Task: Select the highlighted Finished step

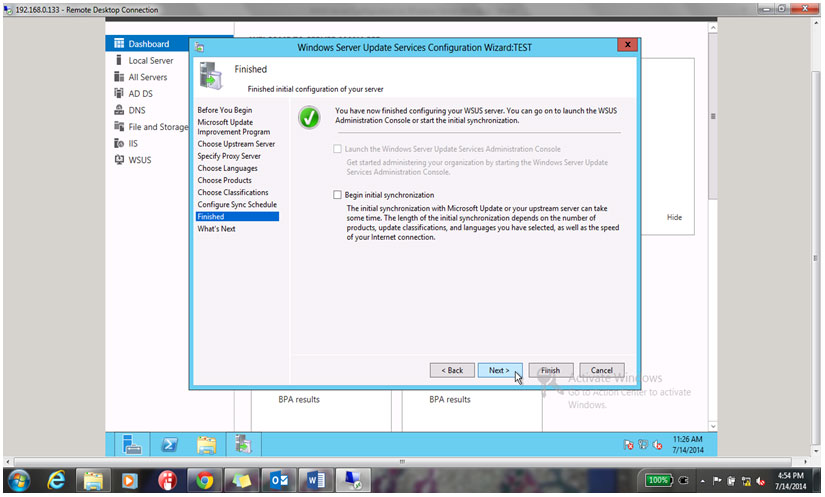Action: tap(237, 217)
